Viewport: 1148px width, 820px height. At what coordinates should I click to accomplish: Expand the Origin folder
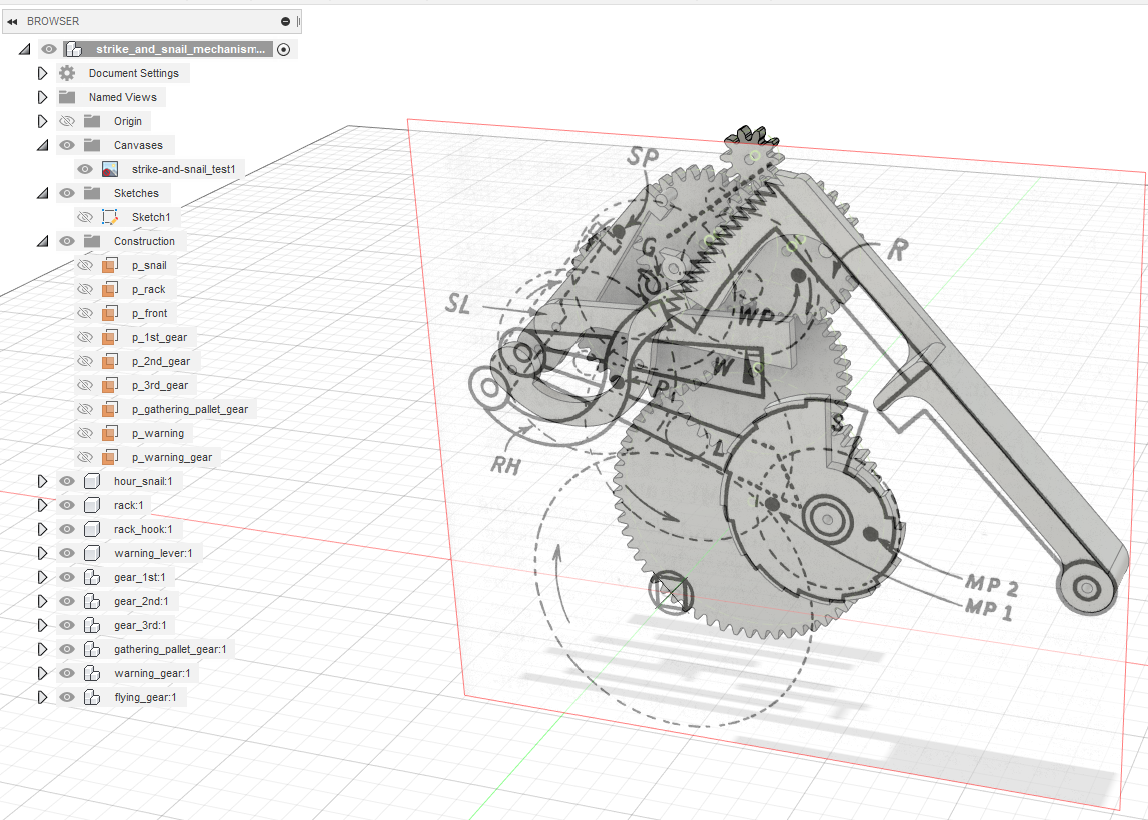(x=42, y=122)
